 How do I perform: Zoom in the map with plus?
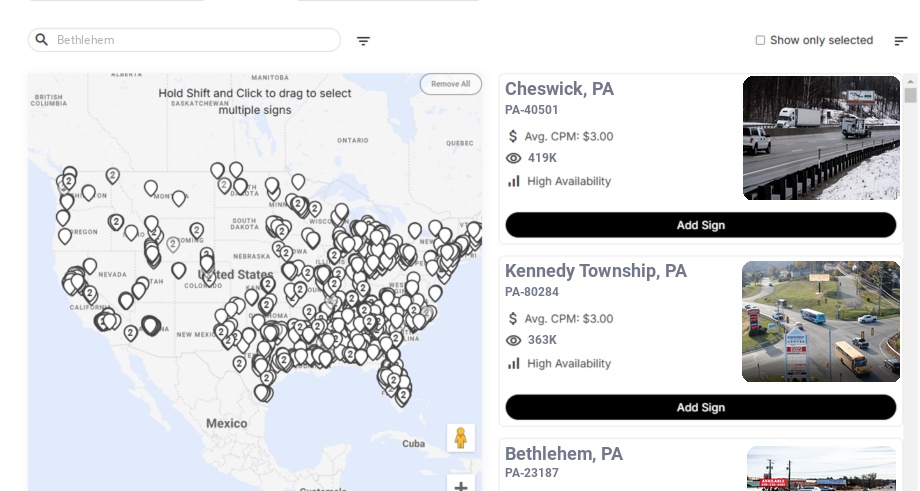(x=461, y=487)
